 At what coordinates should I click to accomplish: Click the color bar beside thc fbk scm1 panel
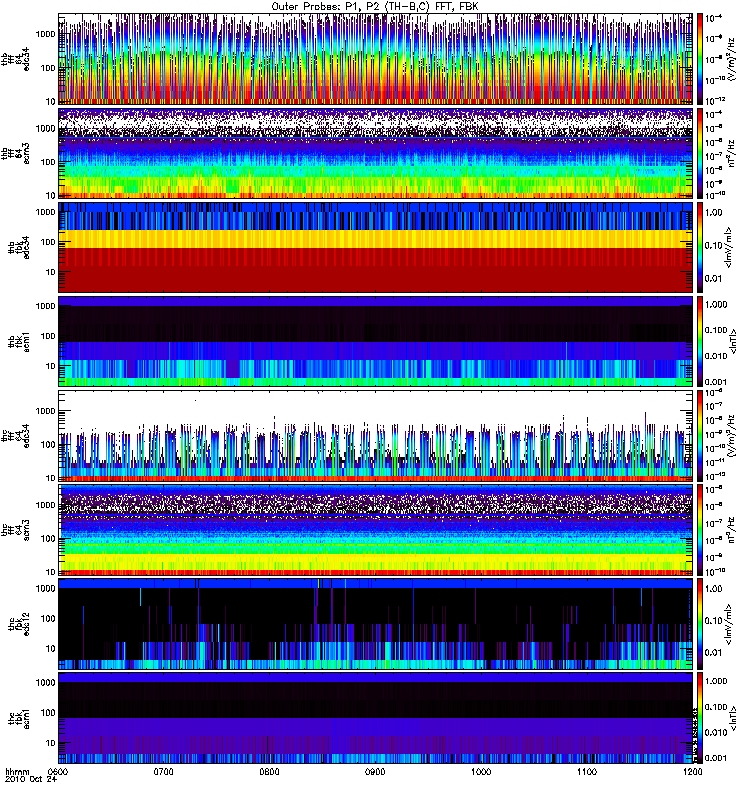coord(700,718)
